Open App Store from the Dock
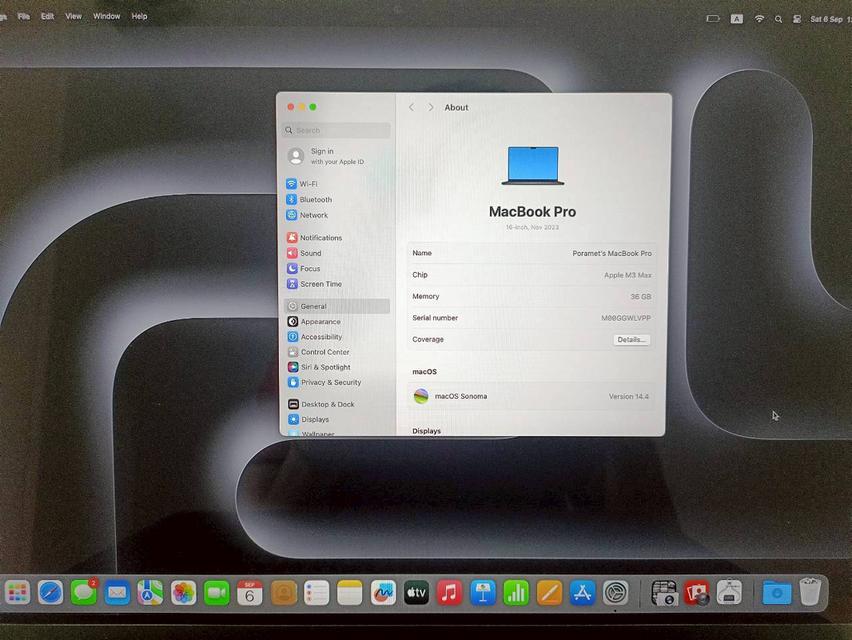Viewport: 852px width, 640px height. (582, 593)
